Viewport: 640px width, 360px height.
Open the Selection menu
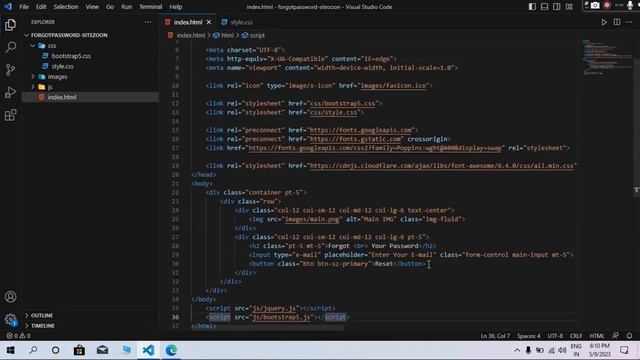click(x=66, y=7)
